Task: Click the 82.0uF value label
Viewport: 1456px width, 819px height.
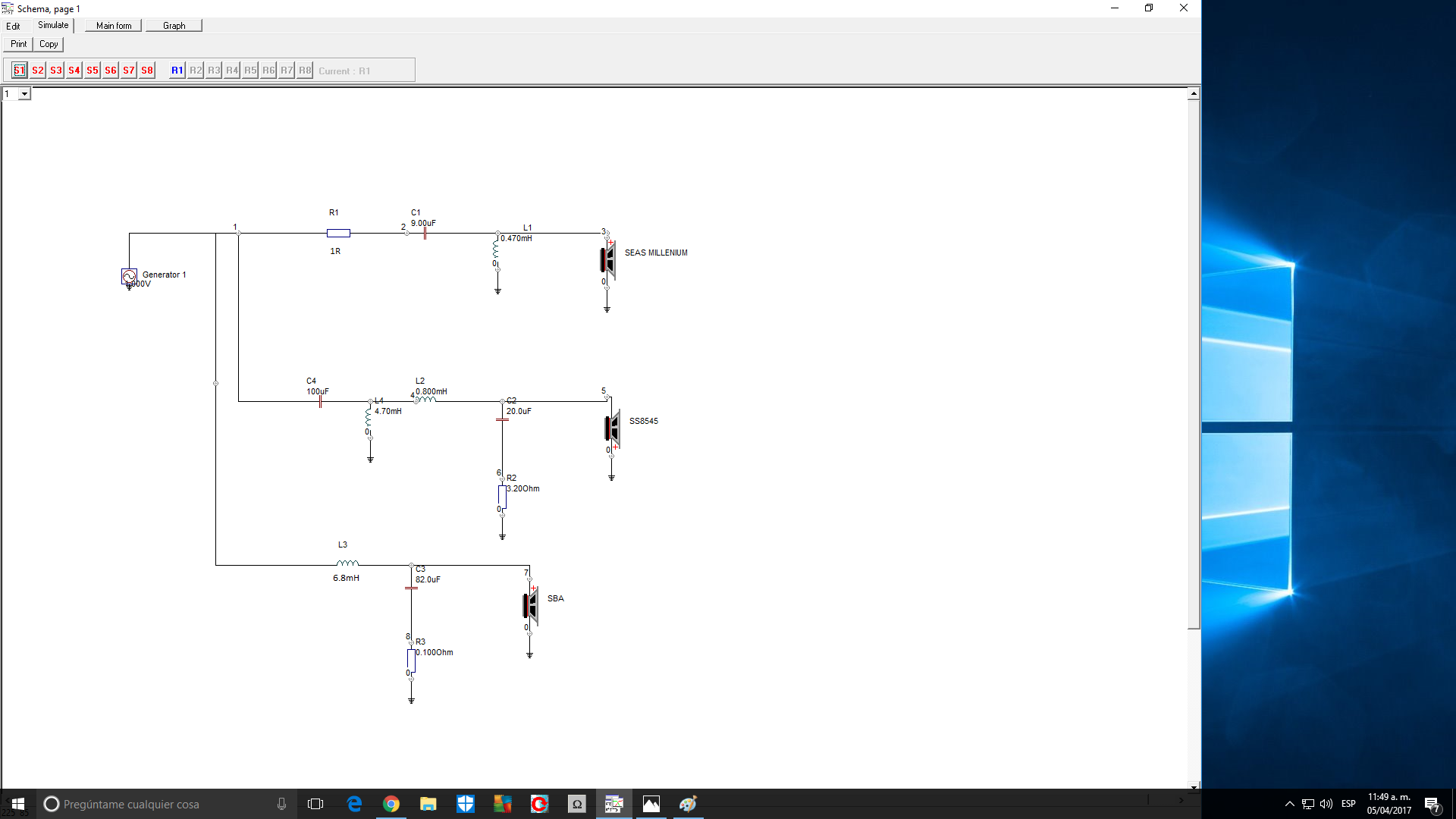Action: (x=428, y=579)
